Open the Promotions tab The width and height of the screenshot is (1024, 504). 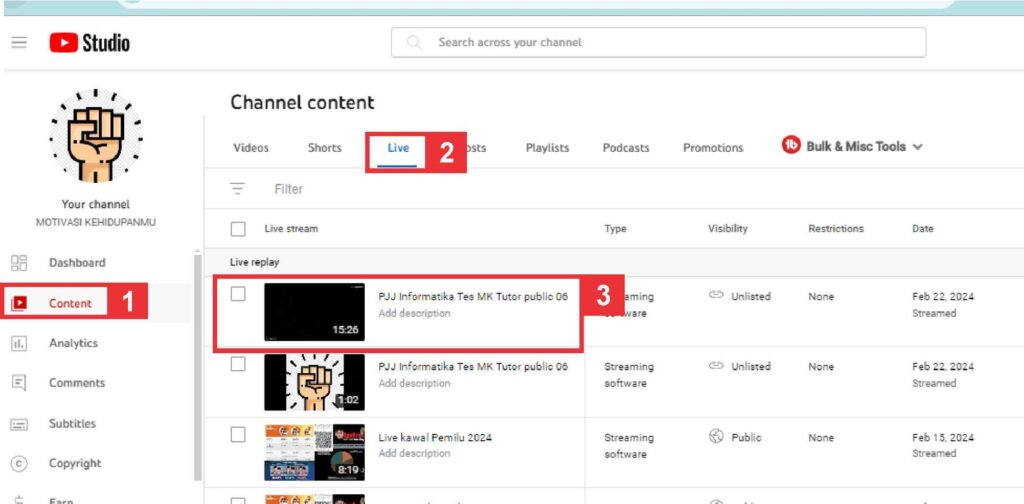click(x=713, y=148)
